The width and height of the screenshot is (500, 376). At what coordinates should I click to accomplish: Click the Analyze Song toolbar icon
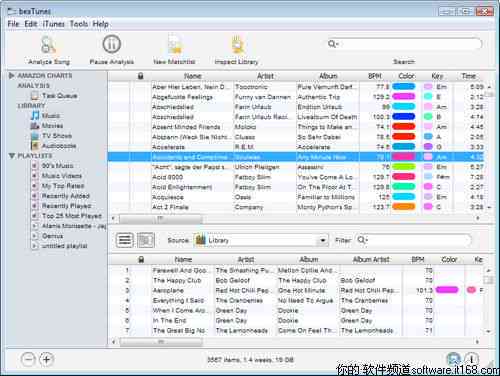pos(48,45)
